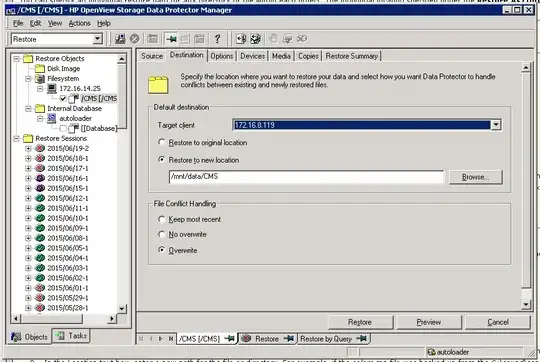Select the No overwrite radio button
540x362 pixels.
click(x=161, y=234)
